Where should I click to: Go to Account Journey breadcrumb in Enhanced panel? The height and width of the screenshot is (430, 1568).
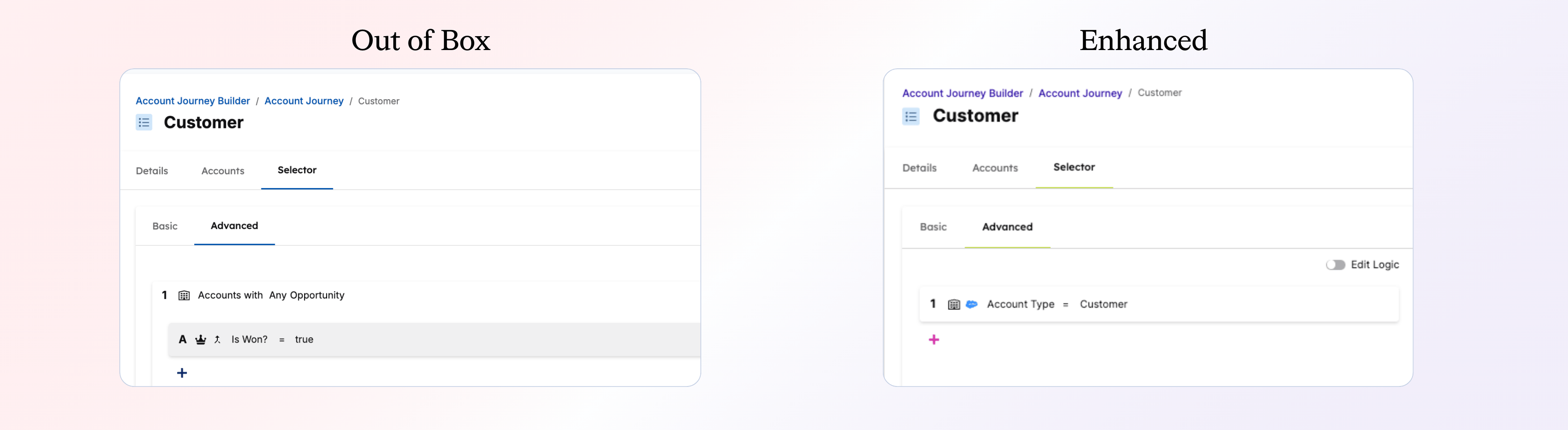tap(1080, 93)
